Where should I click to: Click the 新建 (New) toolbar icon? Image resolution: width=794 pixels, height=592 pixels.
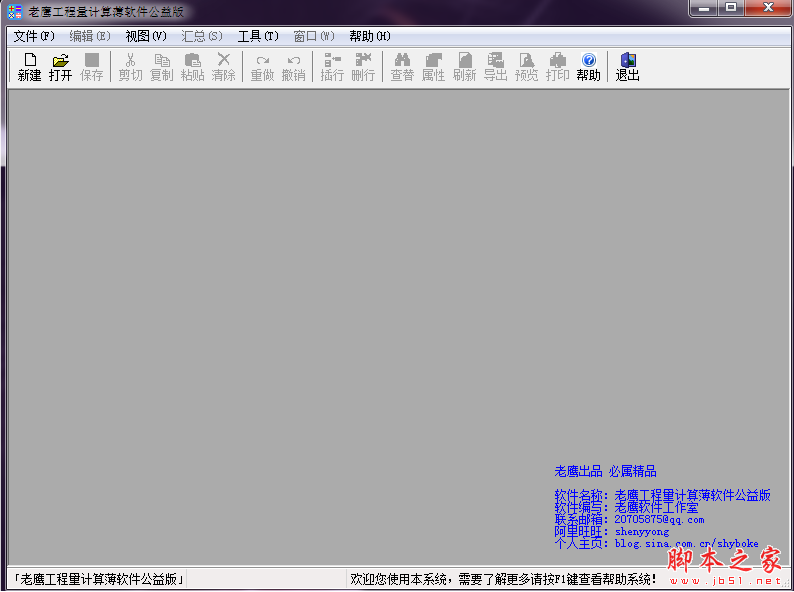pyautogui.click(x=29, y=67)
